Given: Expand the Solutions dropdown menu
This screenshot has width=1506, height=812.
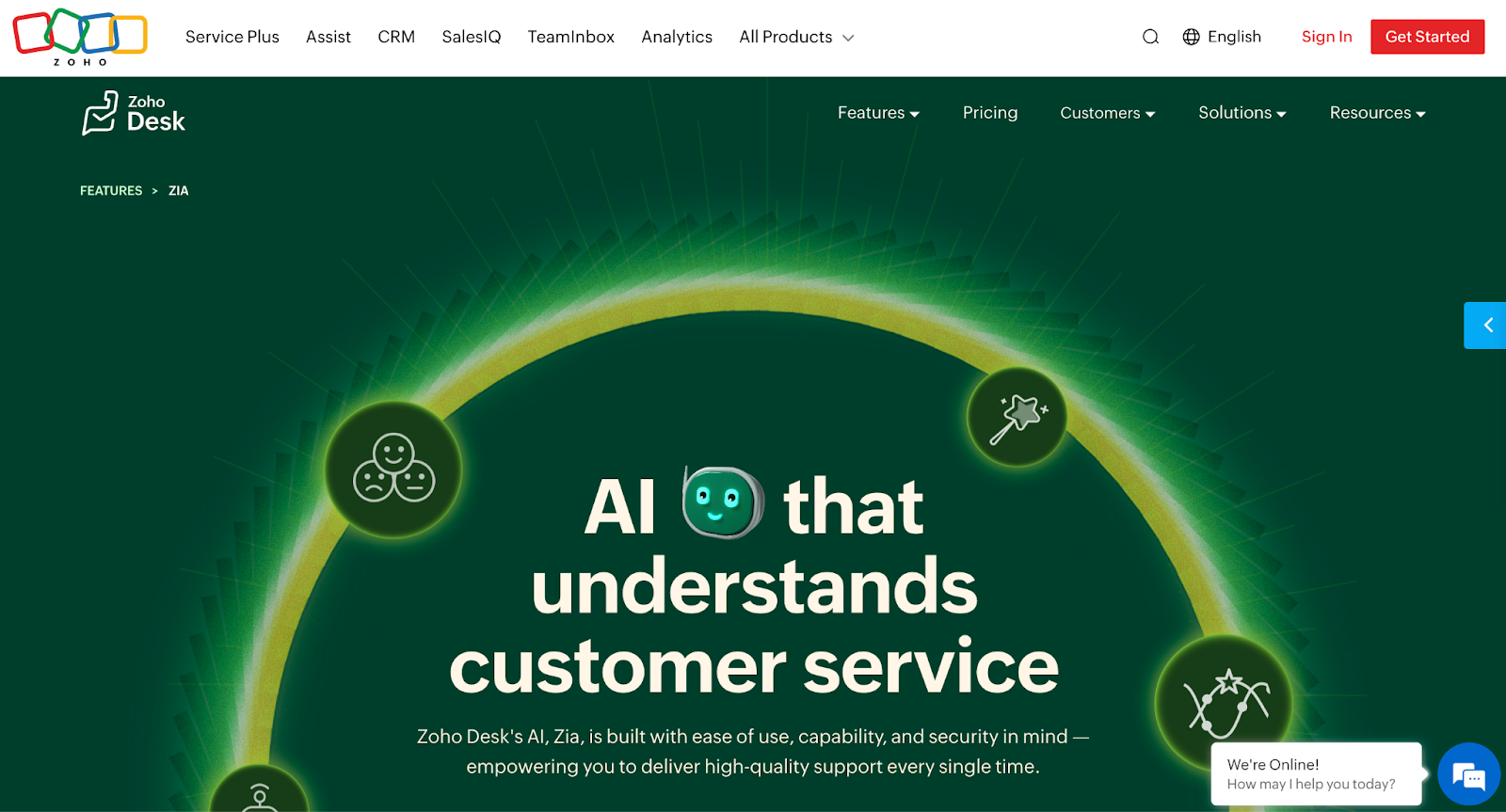Looking at the screenshot, I should tap(1242, 113).
